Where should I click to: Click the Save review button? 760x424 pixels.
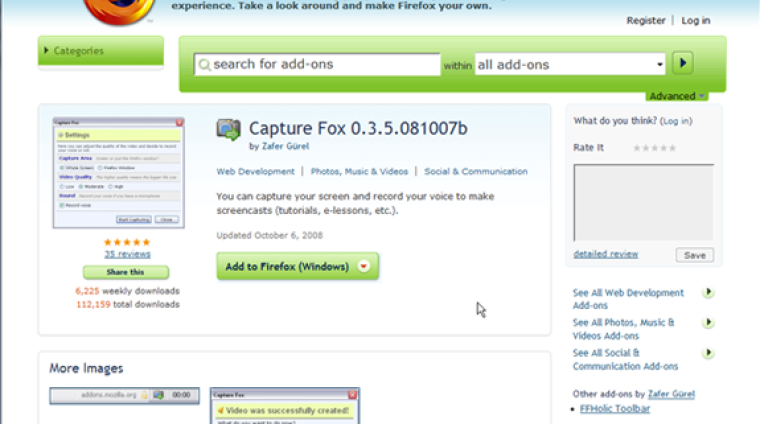click(x=694, y=255)
